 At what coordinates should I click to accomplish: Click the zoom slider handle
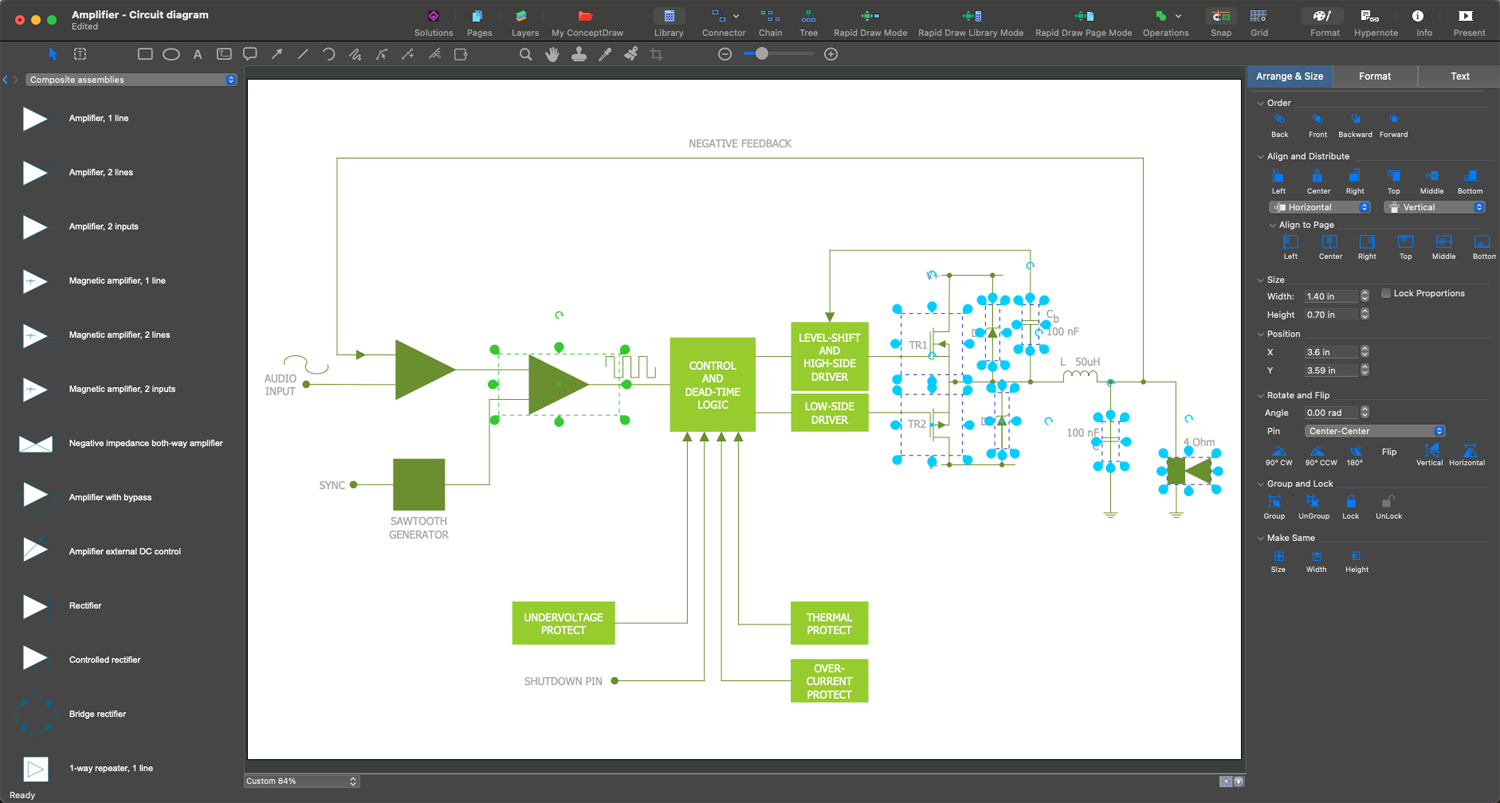(x=762, y=54)
